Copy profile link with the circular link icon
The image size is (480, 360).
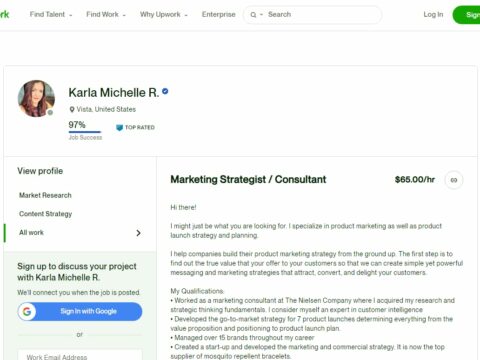click(x=454, y=180)
